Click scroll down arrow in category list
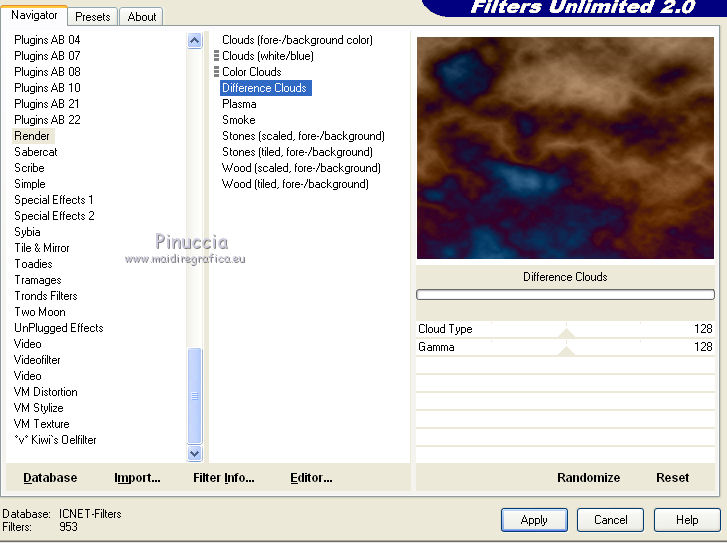Viewport: 727px width, 543px height. click(x=195, y=453)
